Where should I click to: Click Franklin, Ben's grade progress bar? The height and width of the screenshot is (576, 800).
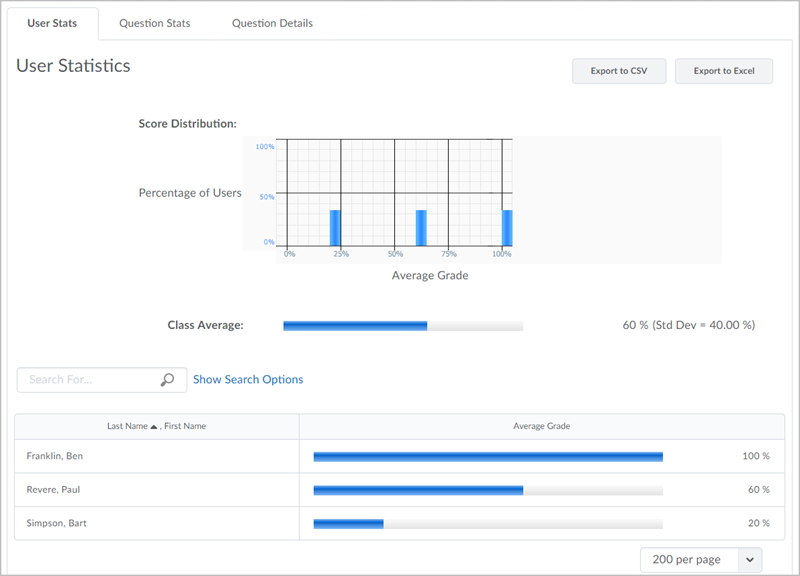488,457
